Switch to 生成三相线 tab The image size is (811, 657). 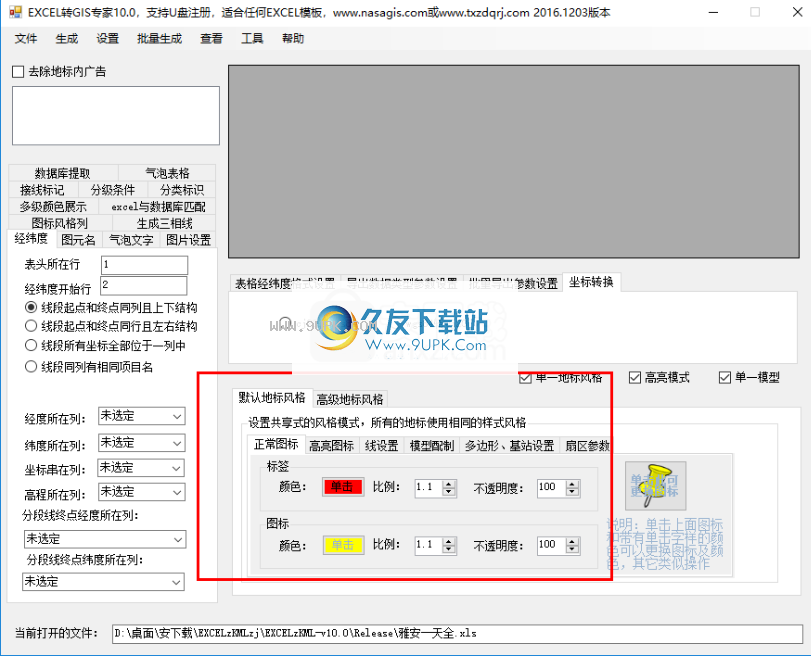[164, 223]
